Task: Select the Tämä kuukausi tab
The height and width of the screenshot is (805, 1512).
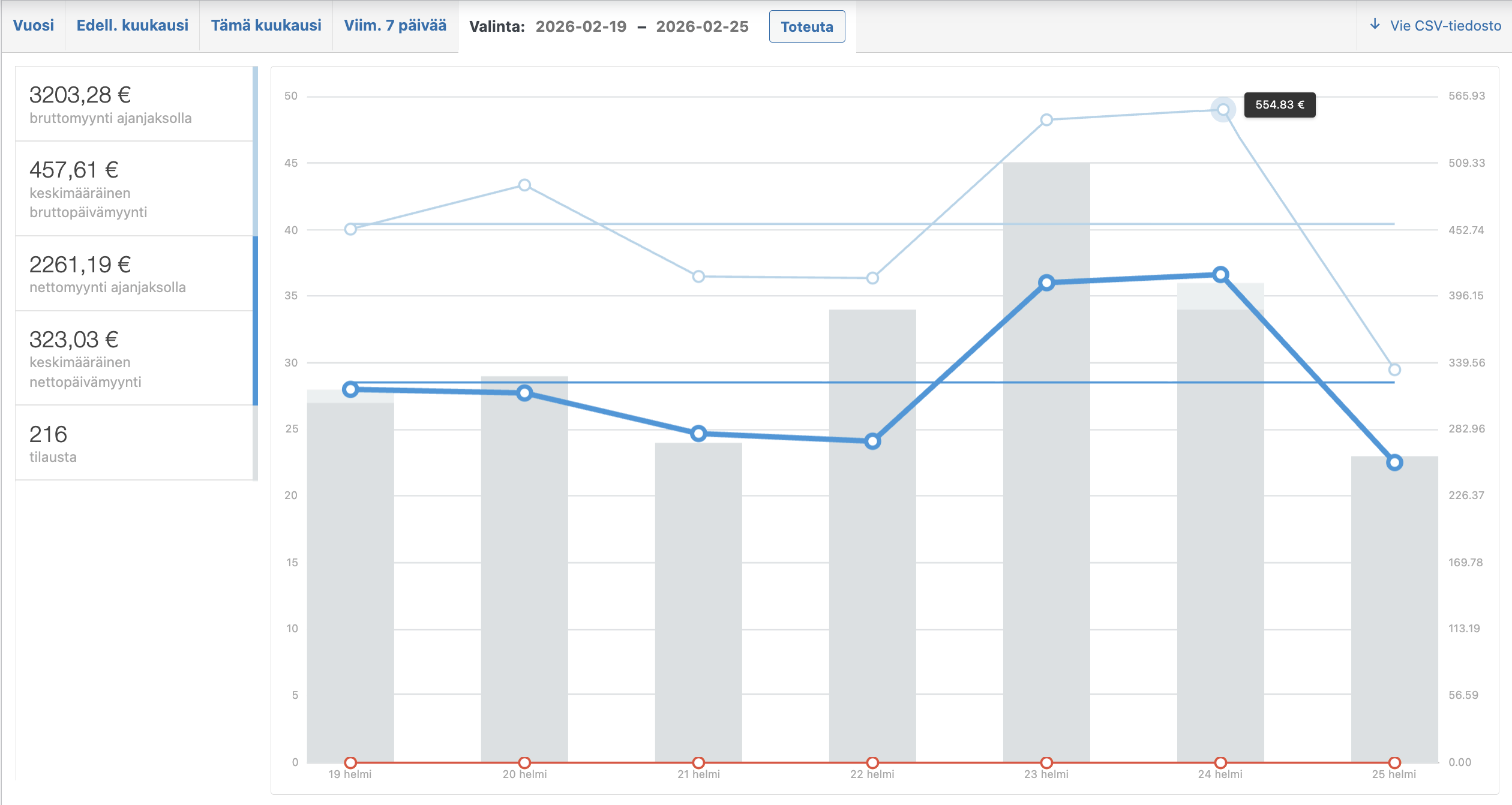Action: pyautogui.click(x=266, y=25)
